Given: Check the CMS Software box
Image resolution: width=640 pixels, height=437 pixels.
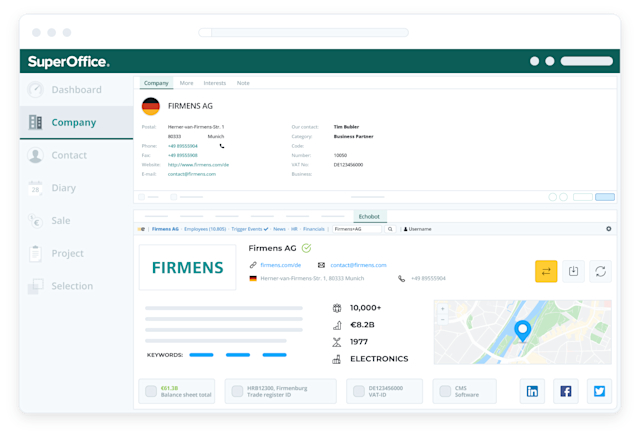Looking at the screenshot, I should [x=445, y=391].
